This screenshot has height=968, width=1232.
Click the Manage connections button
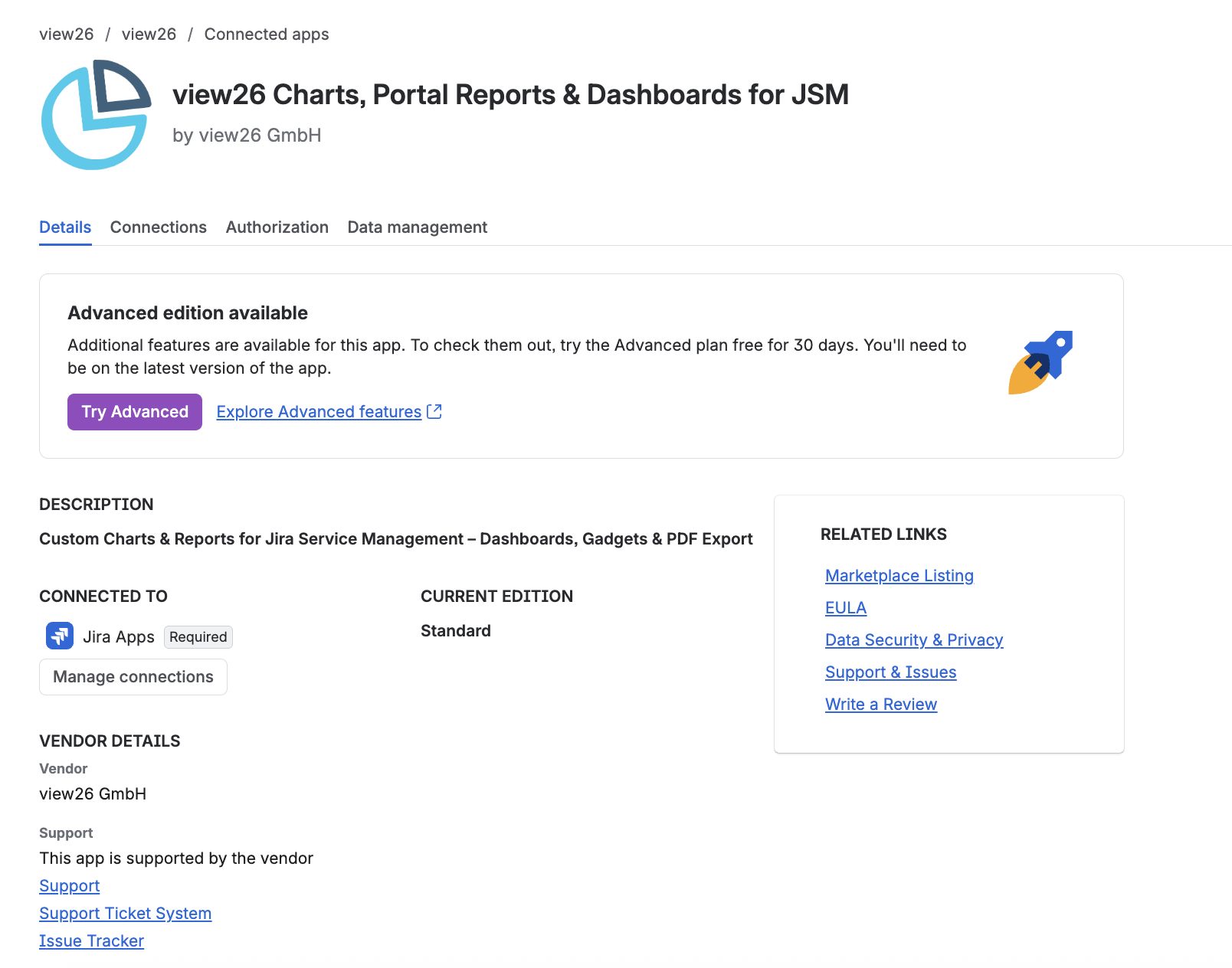point(133,677)
